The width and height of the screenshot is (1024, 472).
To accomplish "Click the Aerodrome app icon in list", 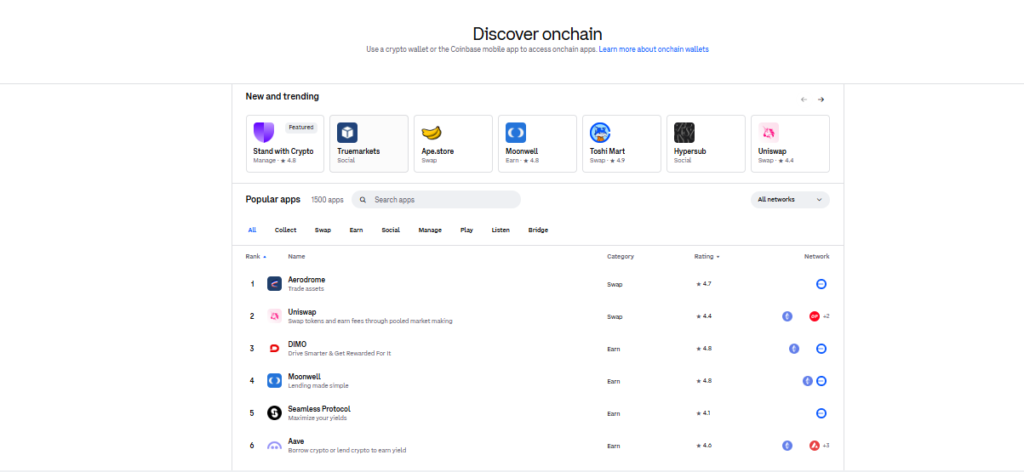I will coord(274,284).
